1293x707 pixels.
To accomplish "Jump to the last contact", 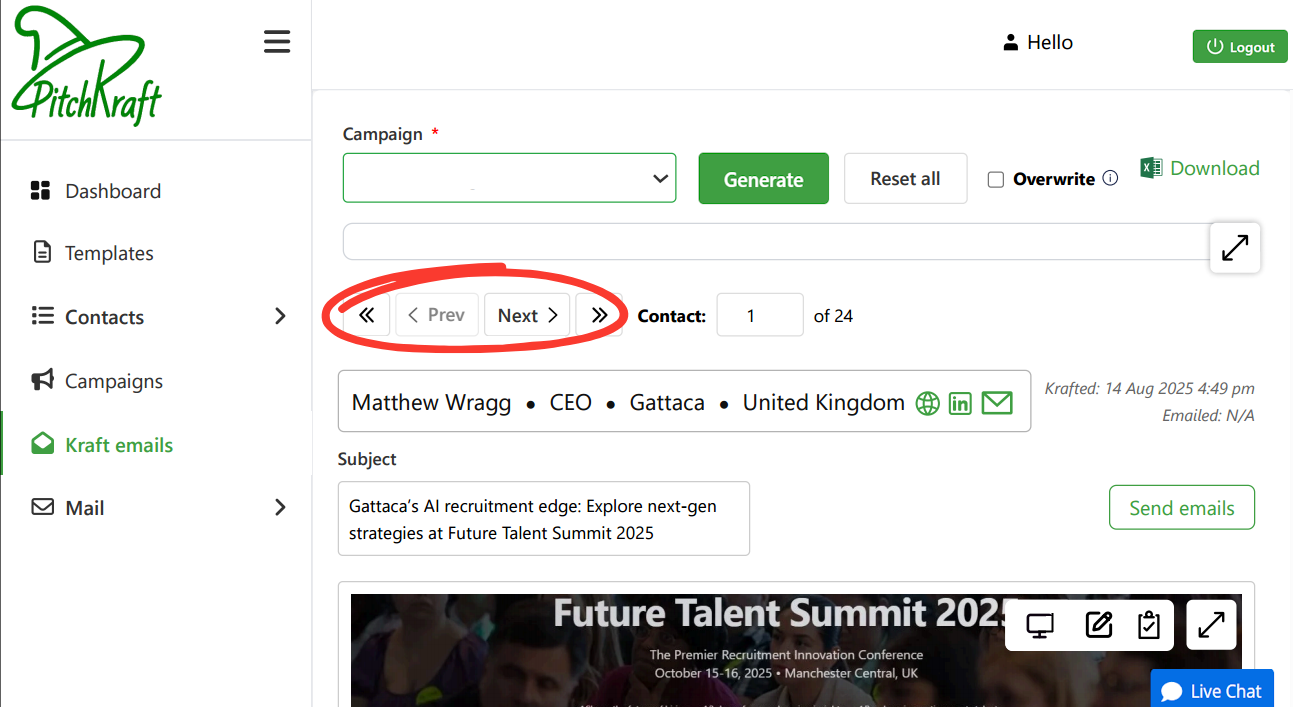I will (599, 315).
